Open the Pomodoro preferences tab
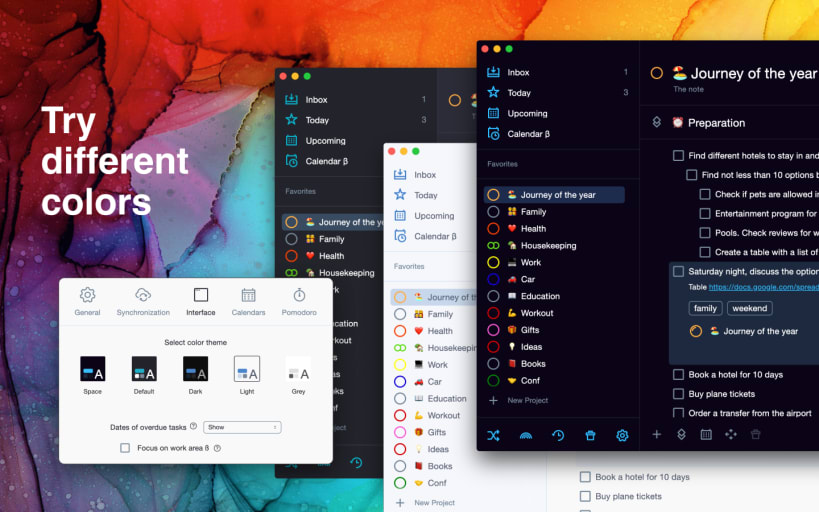The image size is (819, 512). [299, 302]
